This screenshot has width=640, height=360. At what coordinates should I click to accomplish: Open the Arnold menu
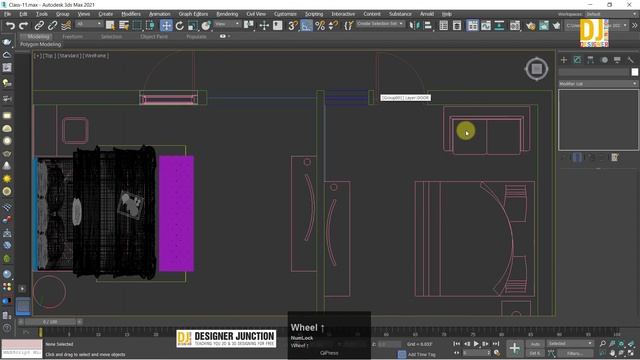427,14
